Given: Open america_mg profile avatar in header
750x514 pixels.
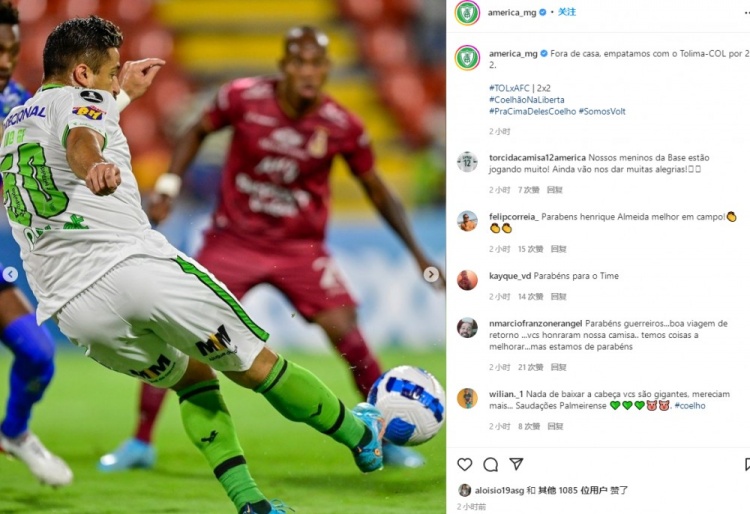Looking at the screenshot, I should (x=467, y=12).
